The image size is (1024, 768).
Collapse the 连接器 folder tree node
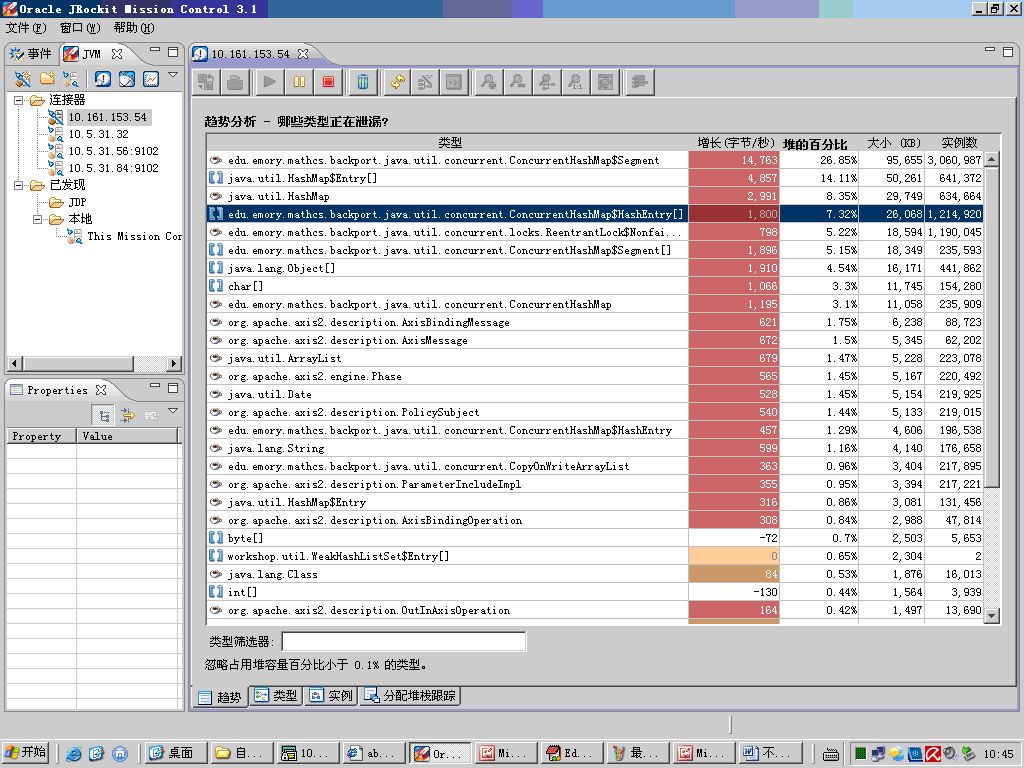click(20, 100)
